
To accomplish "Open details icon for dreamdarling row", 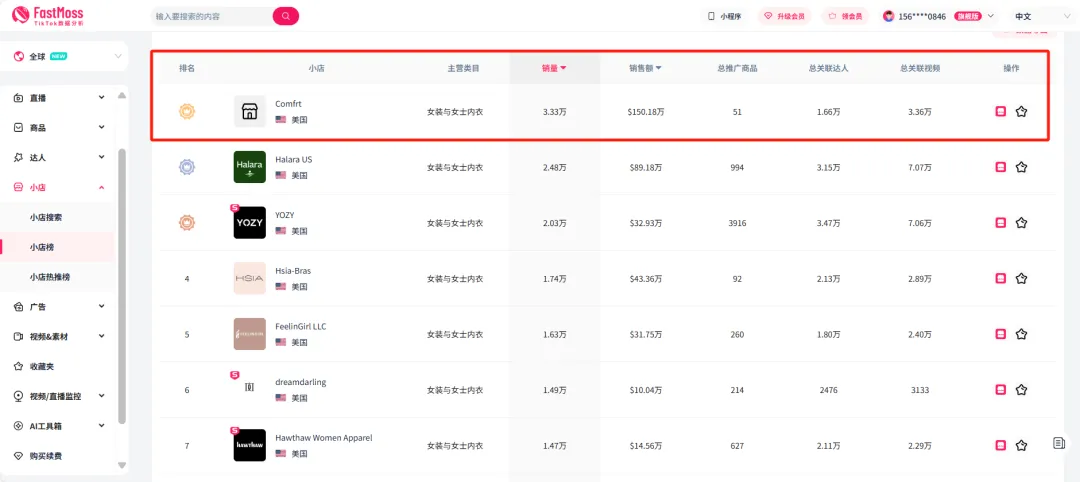I will (1001, 390).
